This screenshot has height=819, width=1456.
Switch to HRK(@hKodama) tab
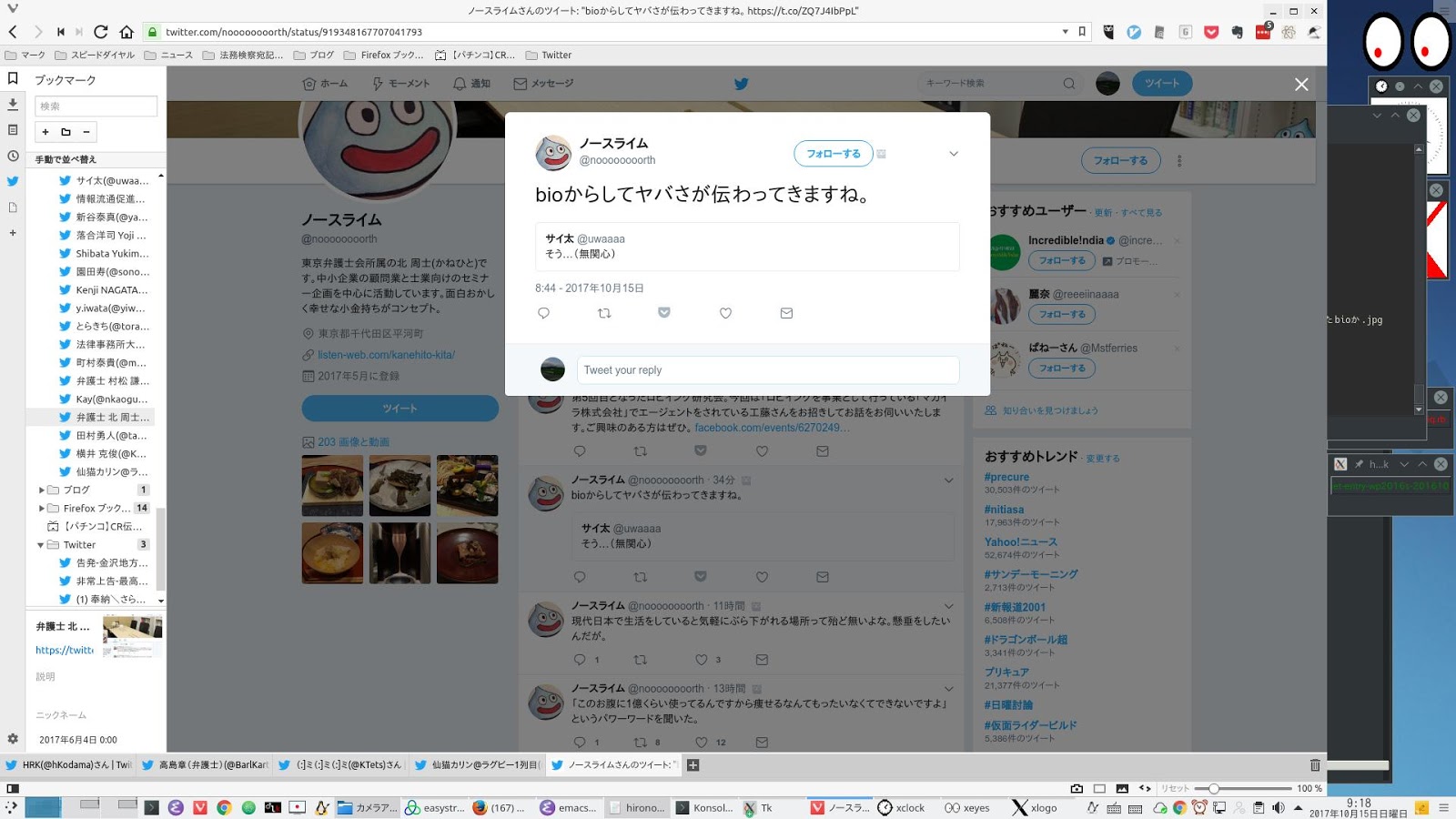[x=69, y=764]
